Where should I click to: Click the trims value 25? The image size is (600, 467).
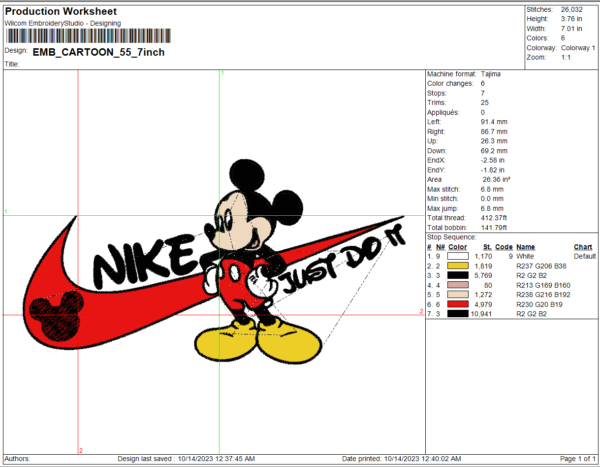coord(484,103)
